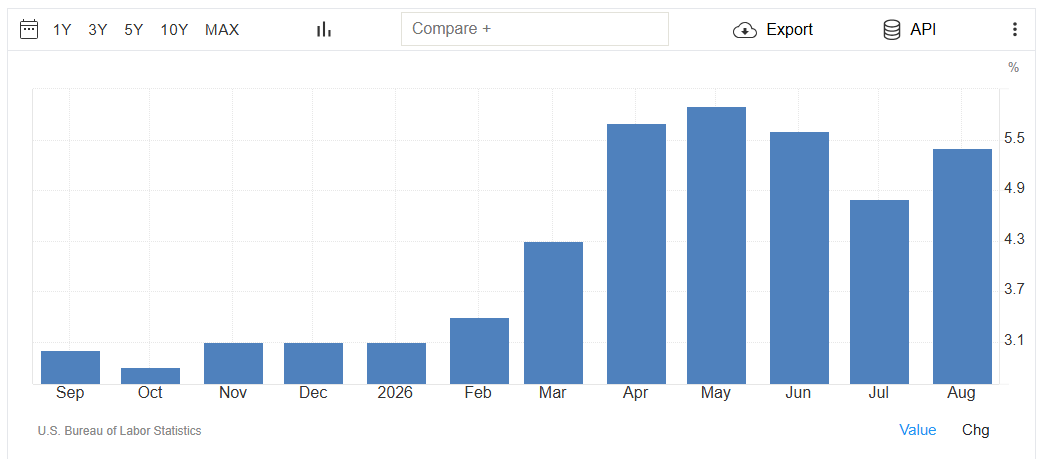Click the Compare + input field
The width and height of the screenshot is (1051, 459).
pos(535,29)
